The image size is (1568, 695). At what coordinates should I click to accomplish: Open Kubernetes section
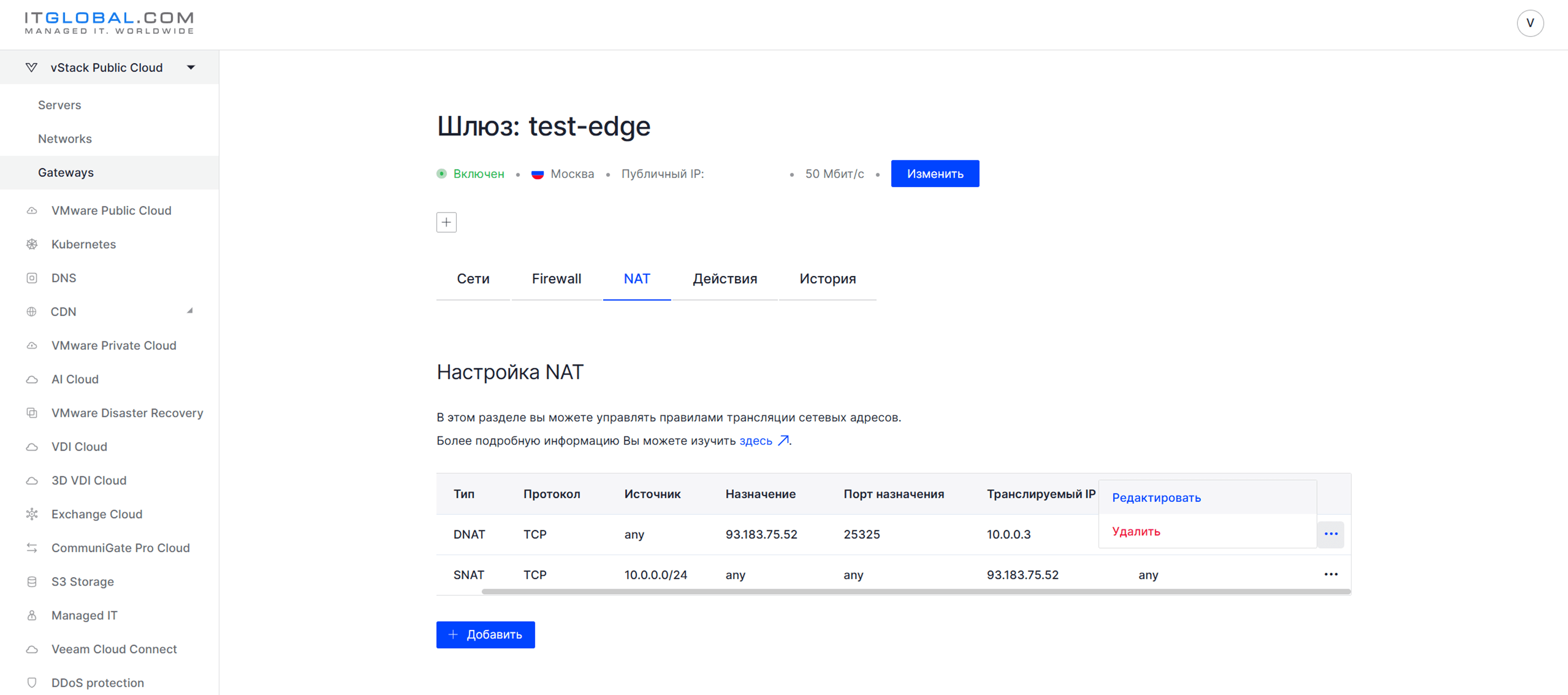pyautogui.click(x=84, y=244)
